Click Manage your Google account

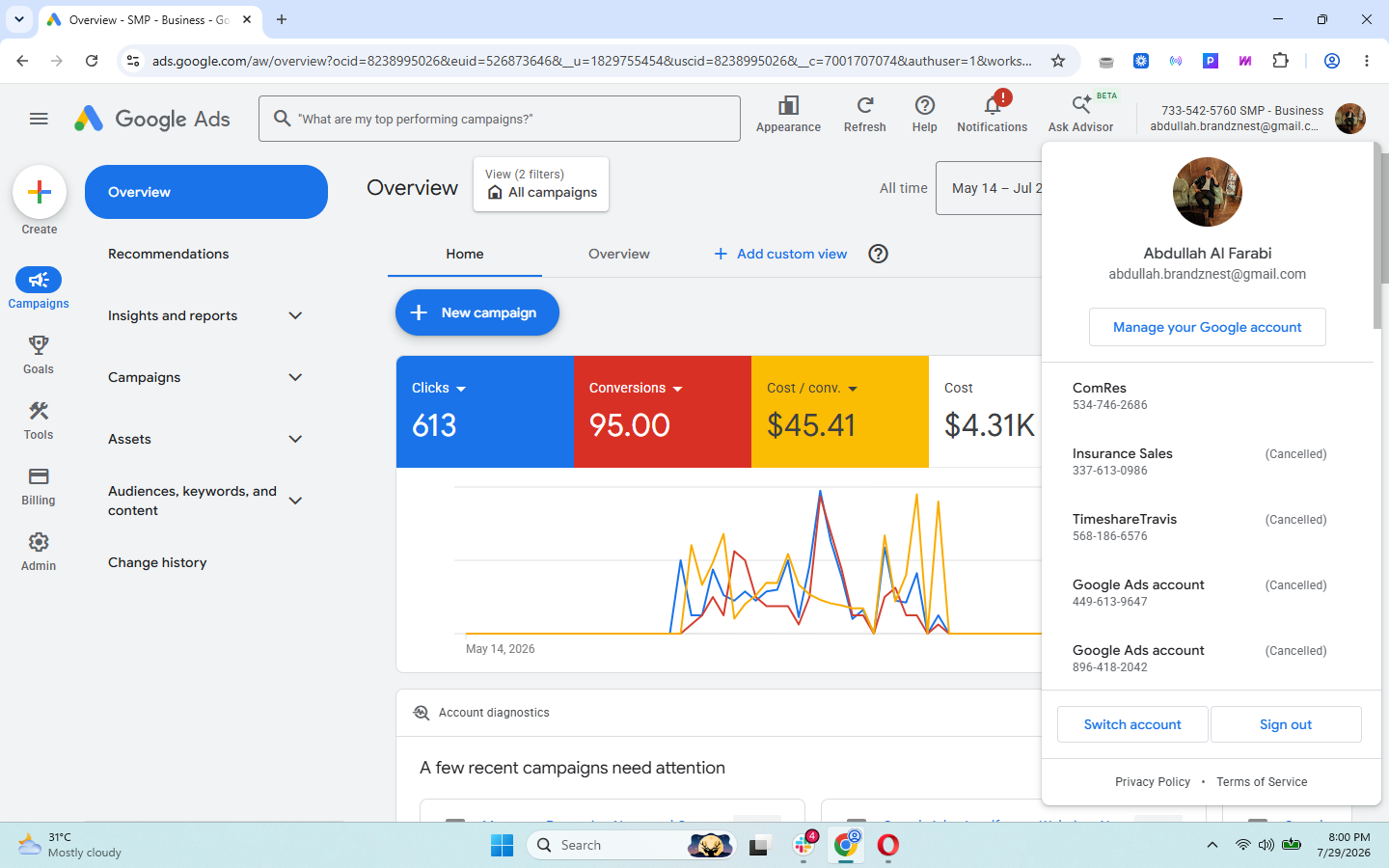(1208, 327)
